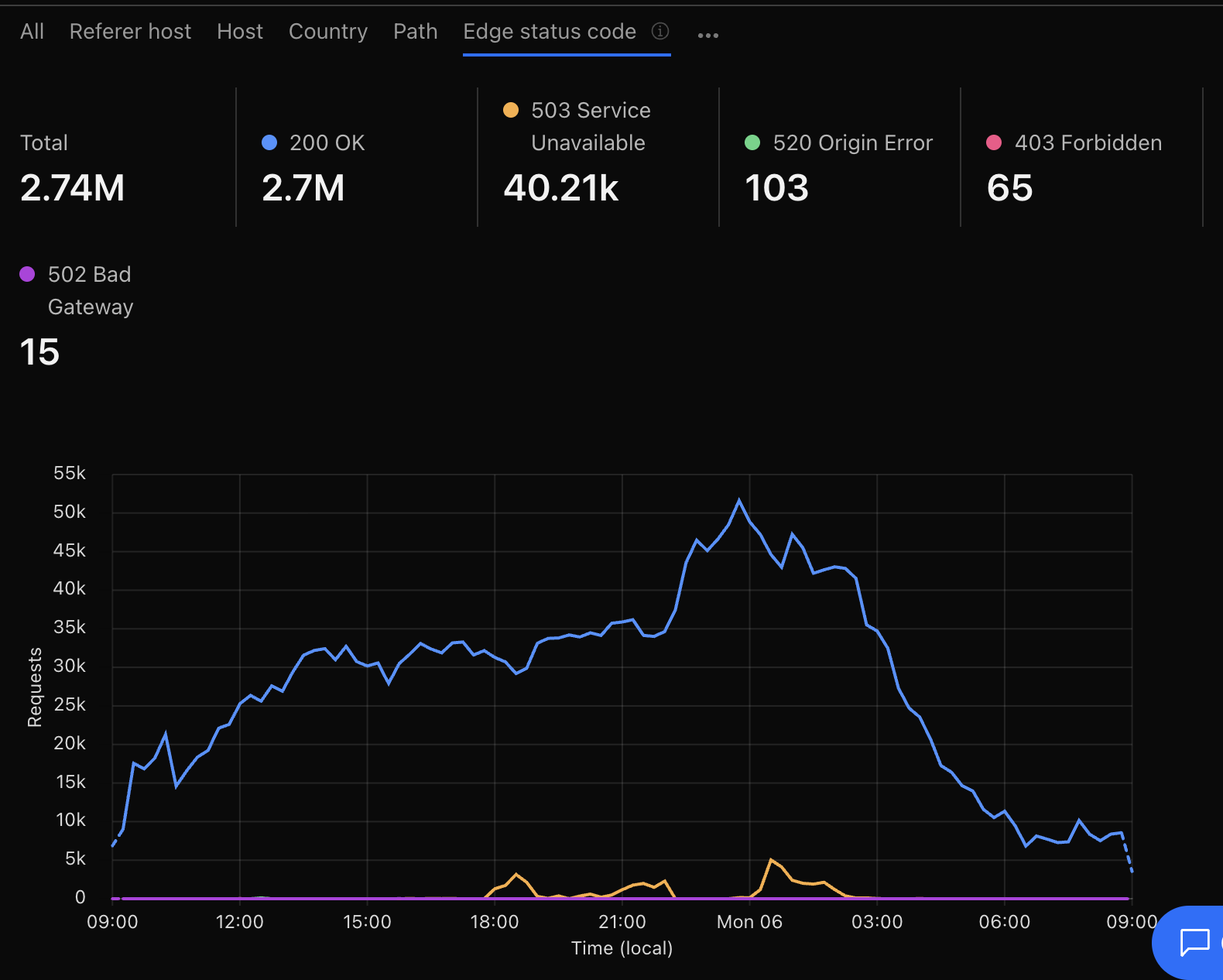Switch to the Referer host tab
The width and height of the screenshot is (1223, 980).
tap(130, 32)
